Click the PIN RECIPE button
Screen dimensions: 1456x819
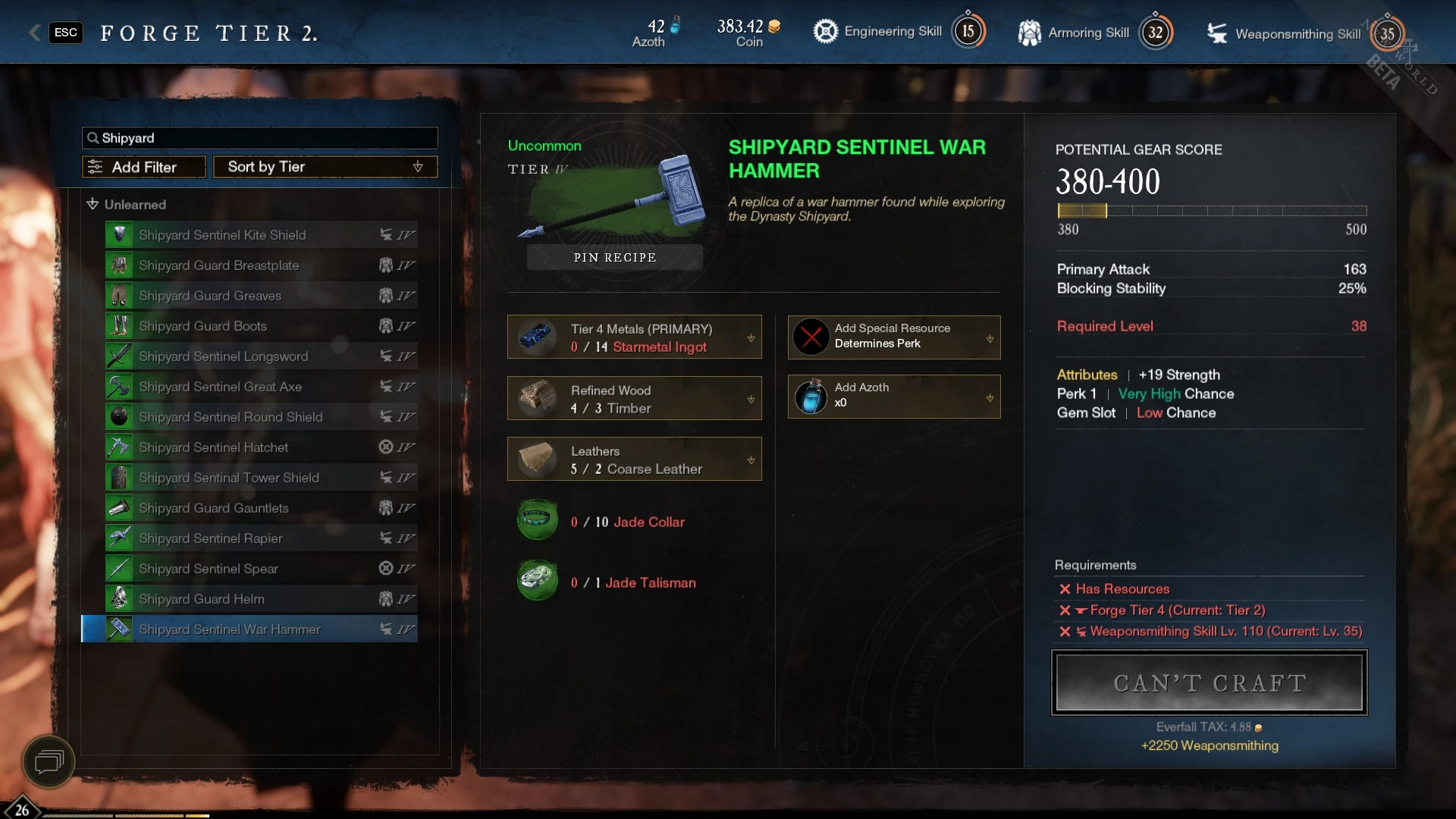615,257
